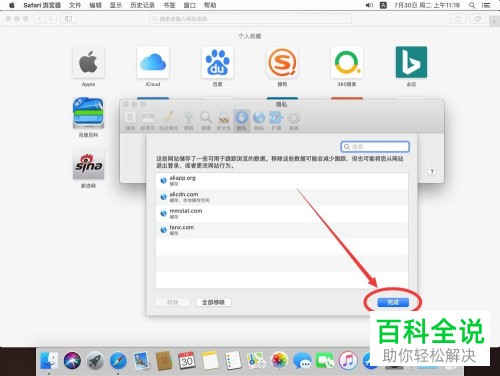Open the iCloud favorite

153,66
